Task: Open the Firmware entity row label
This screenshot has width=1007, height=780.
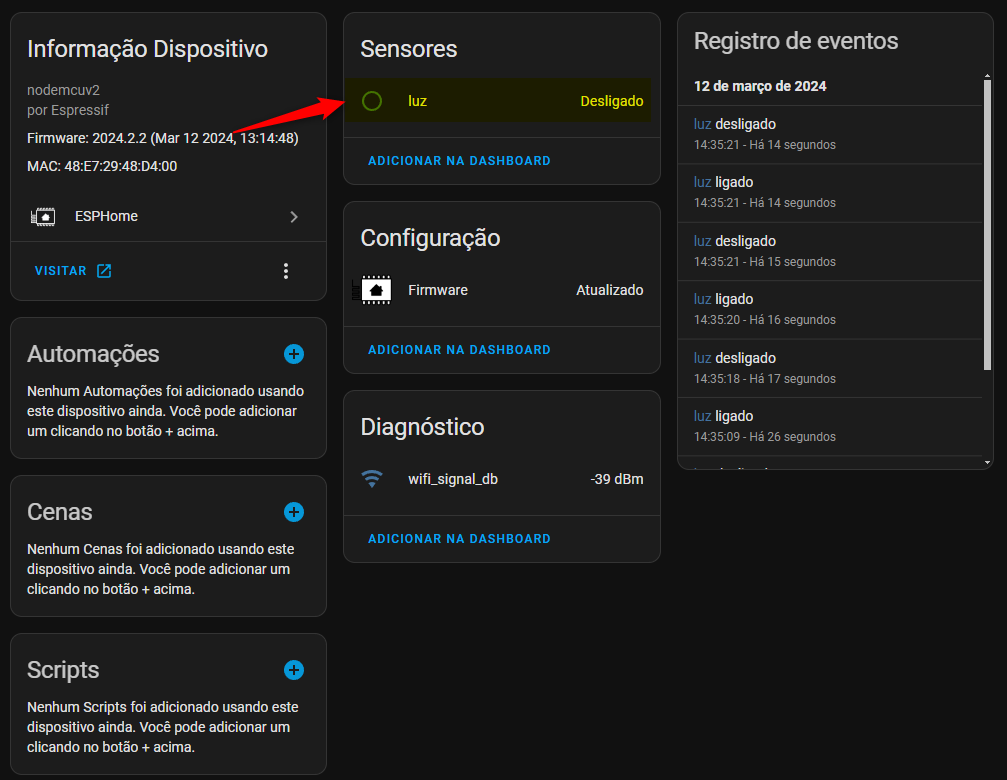Action: [x=438, y=290]
